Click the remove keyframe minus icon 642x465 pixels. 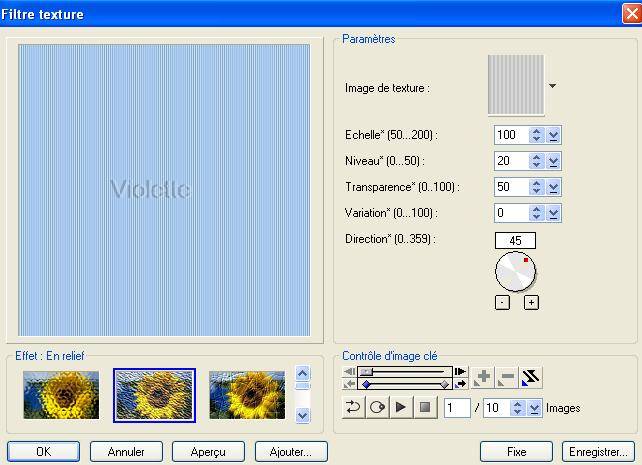506,378
